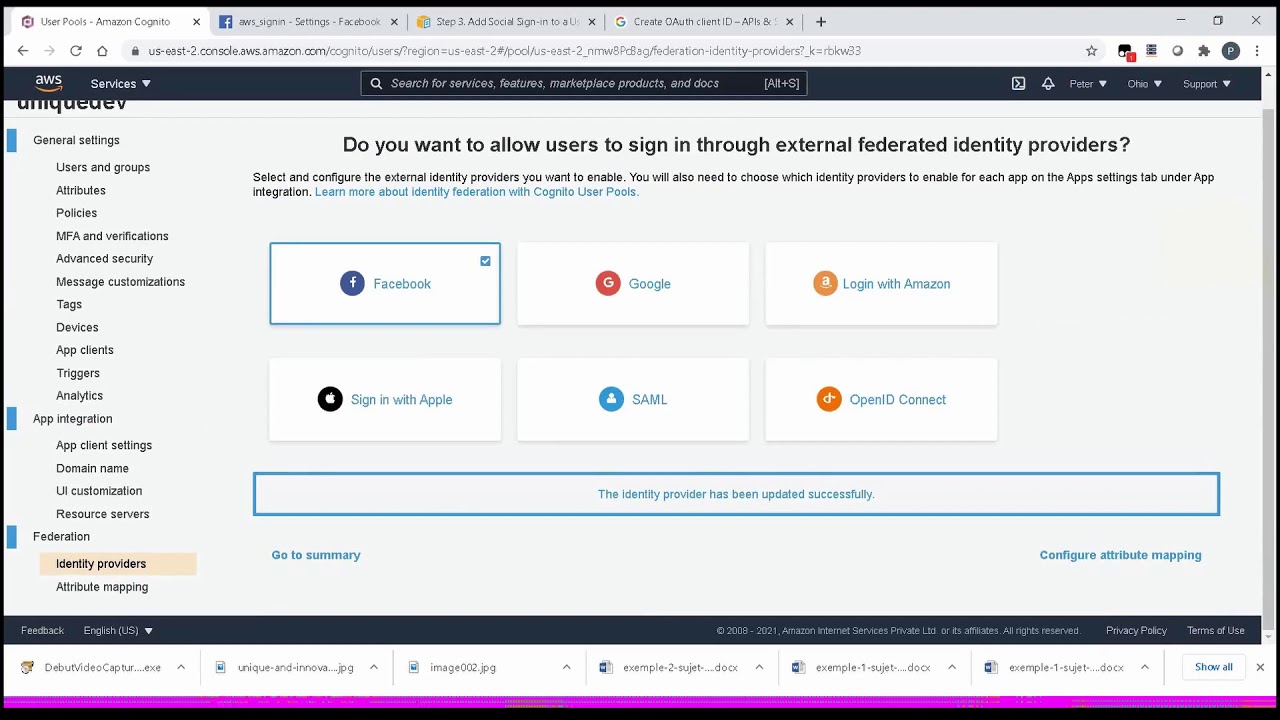
Task: Open the Ohio region dropdown
Action: click(x=1145, y=84)
